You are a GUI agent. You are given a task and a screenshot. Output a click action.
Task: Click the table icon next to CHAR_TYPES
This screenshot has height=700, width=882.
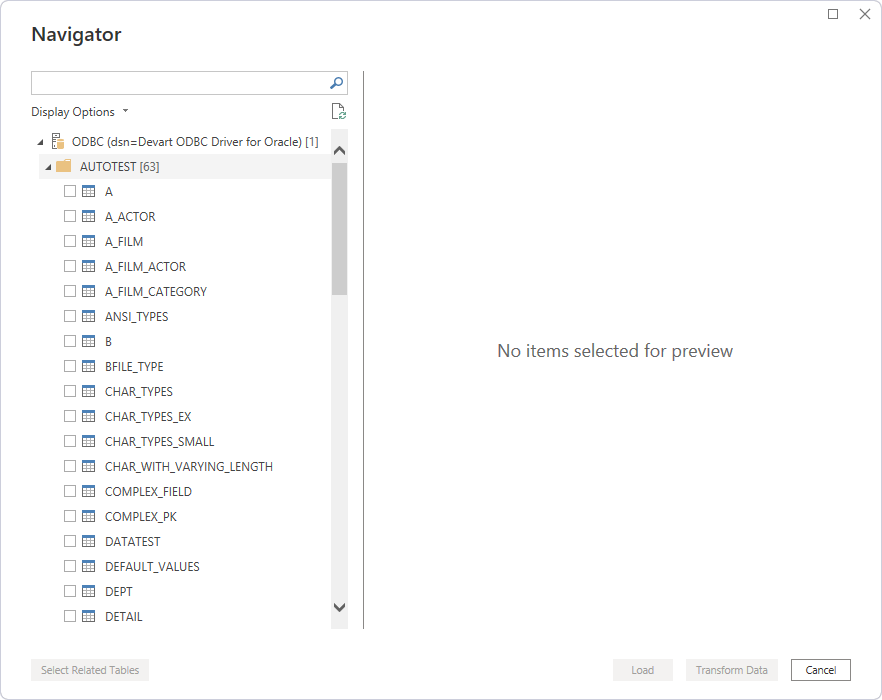tap(88, 392)
